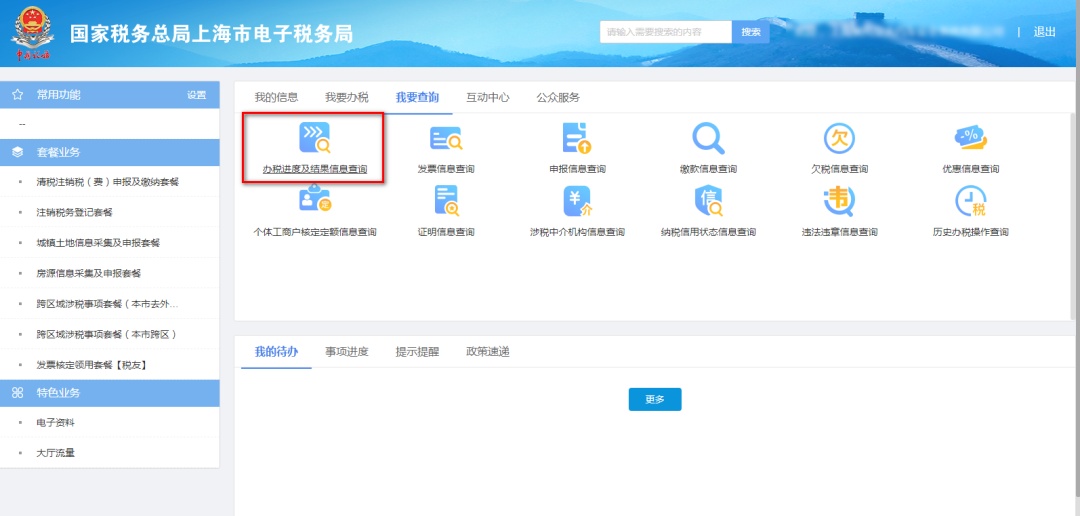Viewport: 1080px width, 516px height.
Task: Open 涉税中介机构信息查询 icon
Action: tap(577, 200)
